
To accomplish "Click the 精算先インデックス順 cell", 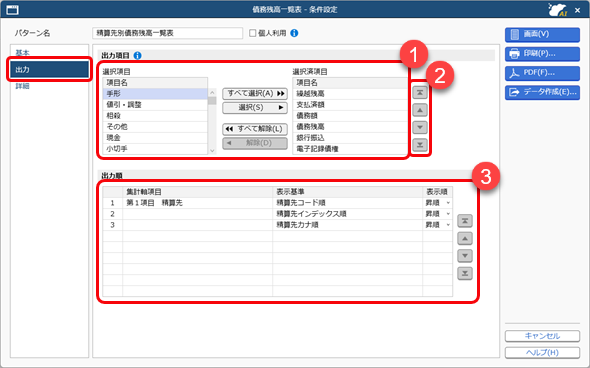I will pos(348,214).
